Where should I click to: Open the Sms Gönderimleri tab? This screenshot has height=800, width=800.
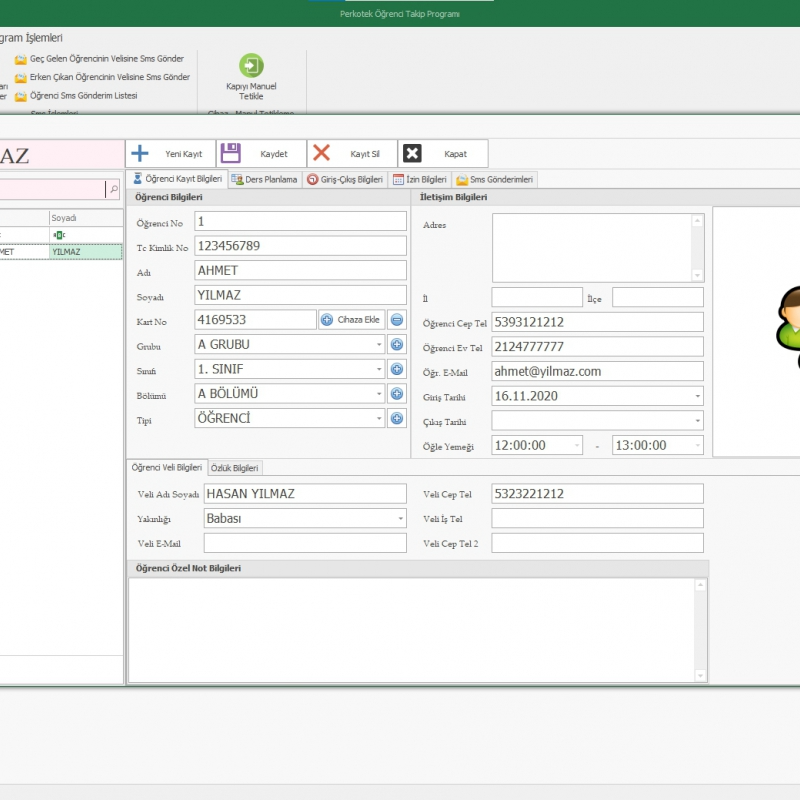[495, 180]
